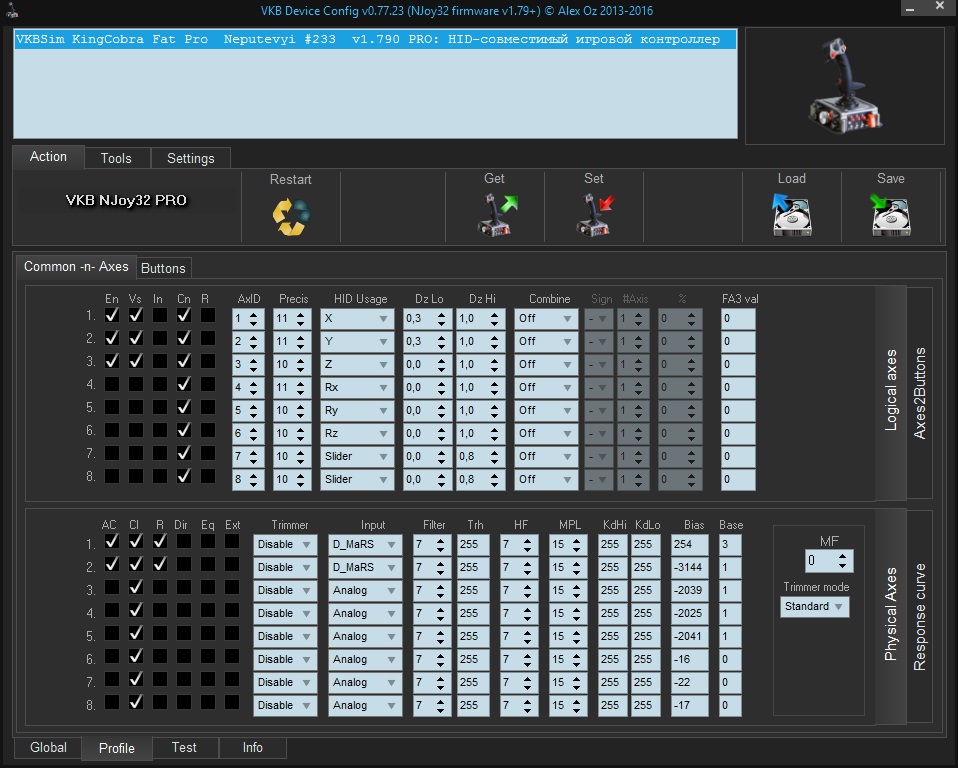
Task: Increase the MF stepper value
Action: [x=844, y=555]
